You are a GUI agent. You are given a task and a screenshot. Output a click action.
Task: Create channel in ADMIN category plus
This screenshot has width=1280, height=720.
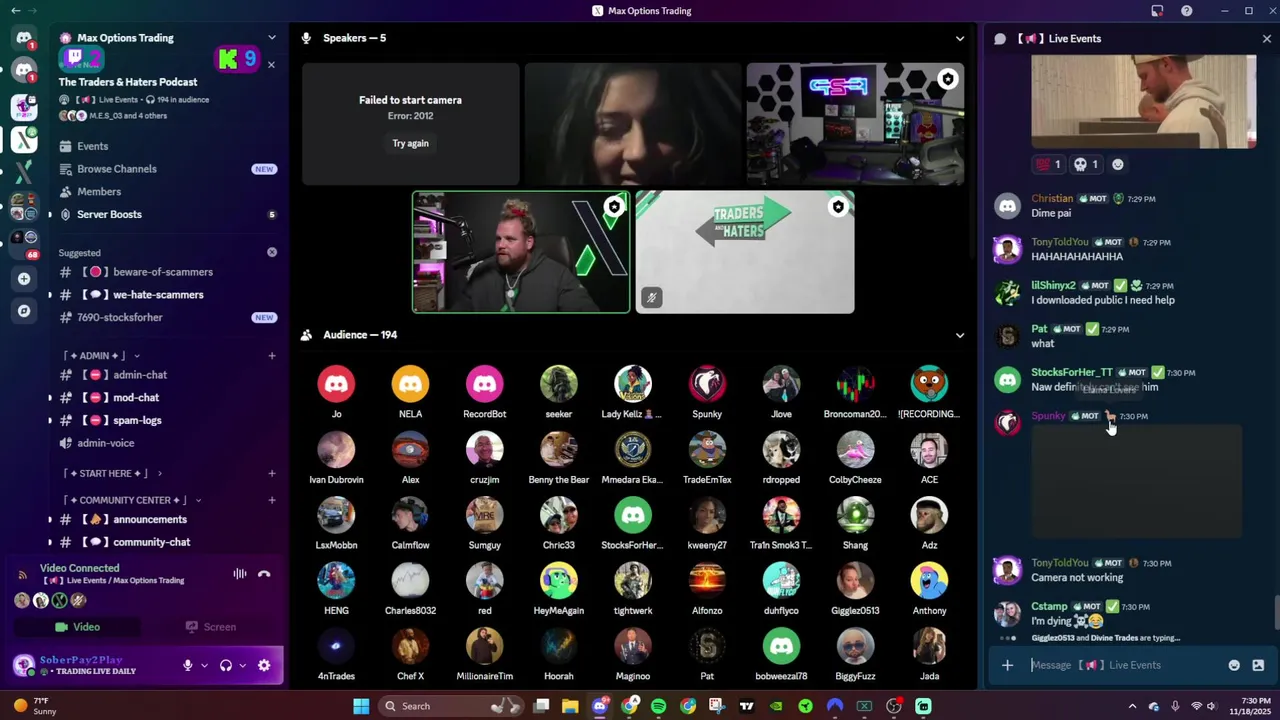(x=271, y=356)
